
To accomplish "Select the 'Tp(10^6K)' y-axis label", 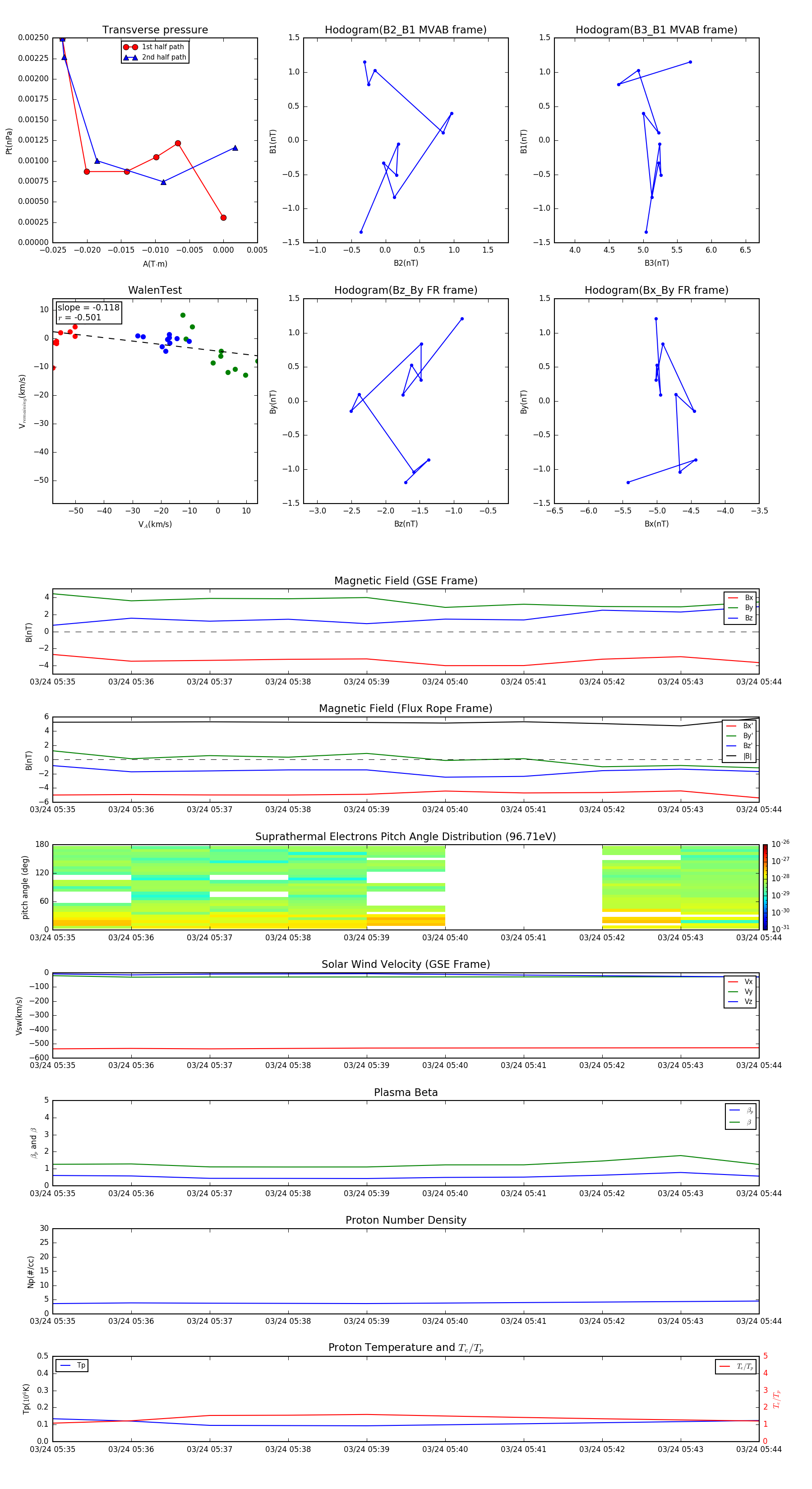I will (26, 1399).
